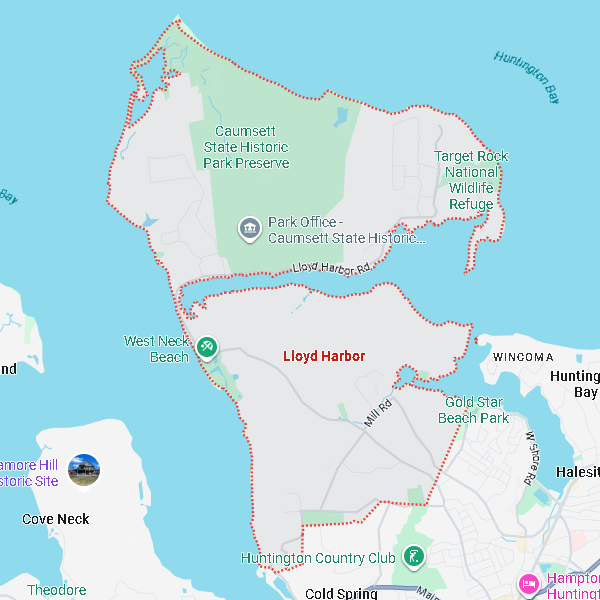The width and height of the screenshot is (600, 600).
Task: Click the West Neck Beach green marker icon
Action: (x=207, y=347)
